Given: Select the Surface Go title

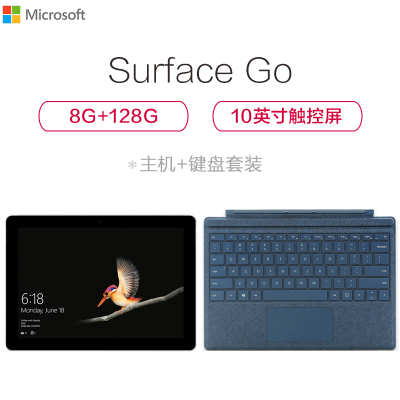Looking at the screenshot, I should [x=200, y=70].
